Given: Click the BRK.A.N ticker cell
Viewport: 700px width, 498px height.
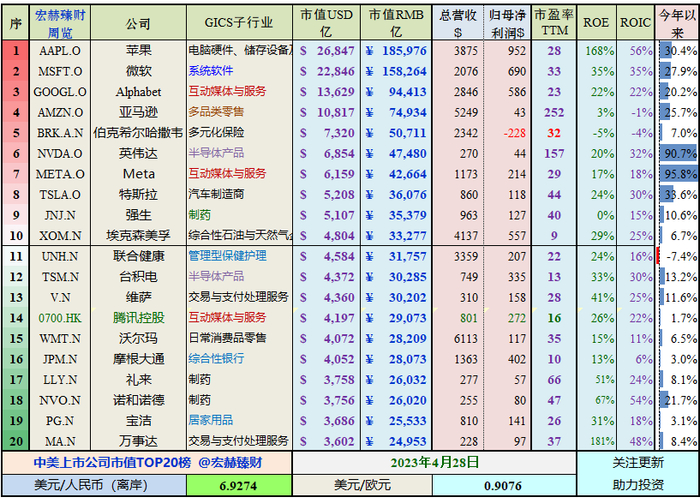Looking at the screenshot, I should tap(60, 133).
